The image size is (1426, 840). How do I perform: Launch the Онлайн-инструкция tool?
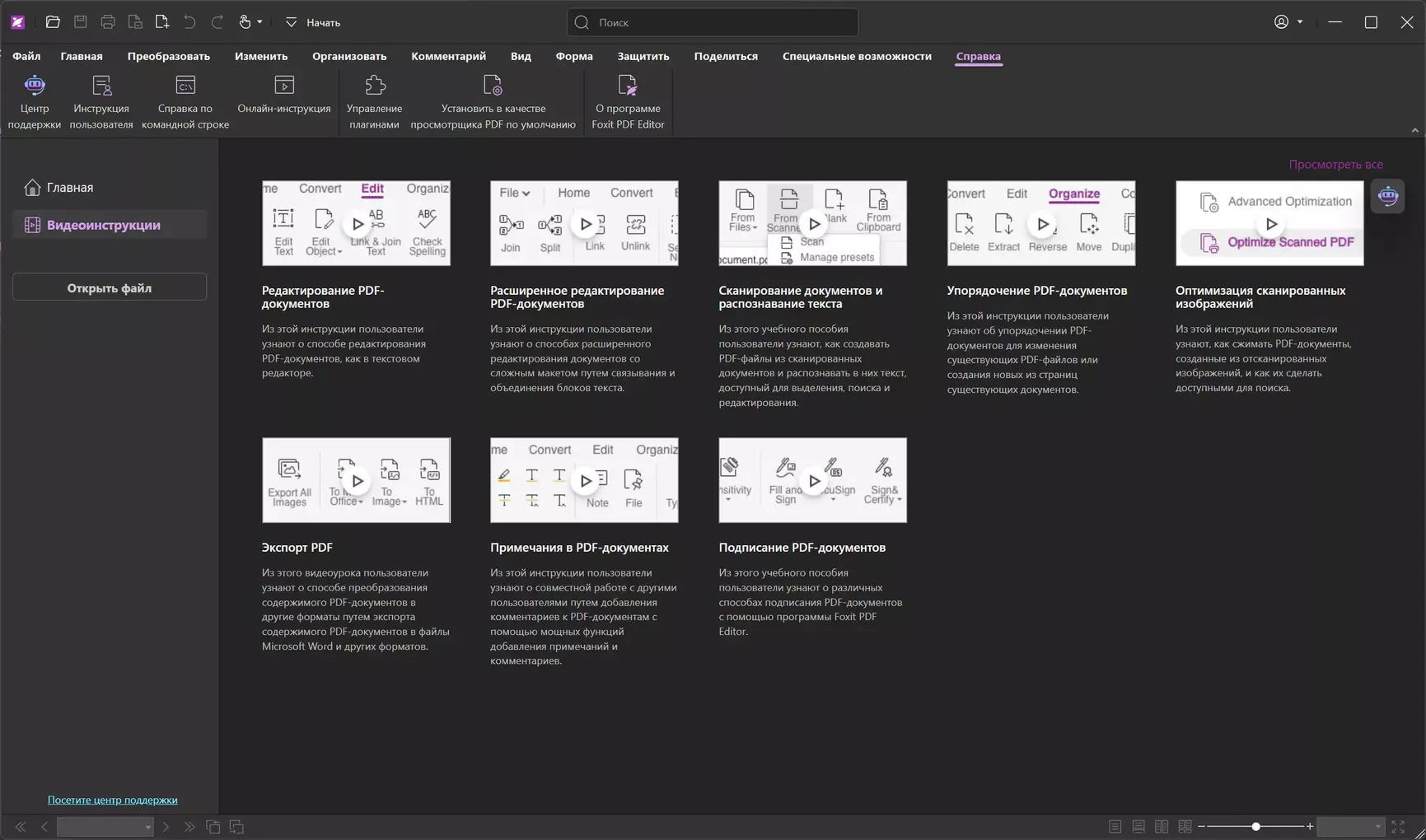283,86
